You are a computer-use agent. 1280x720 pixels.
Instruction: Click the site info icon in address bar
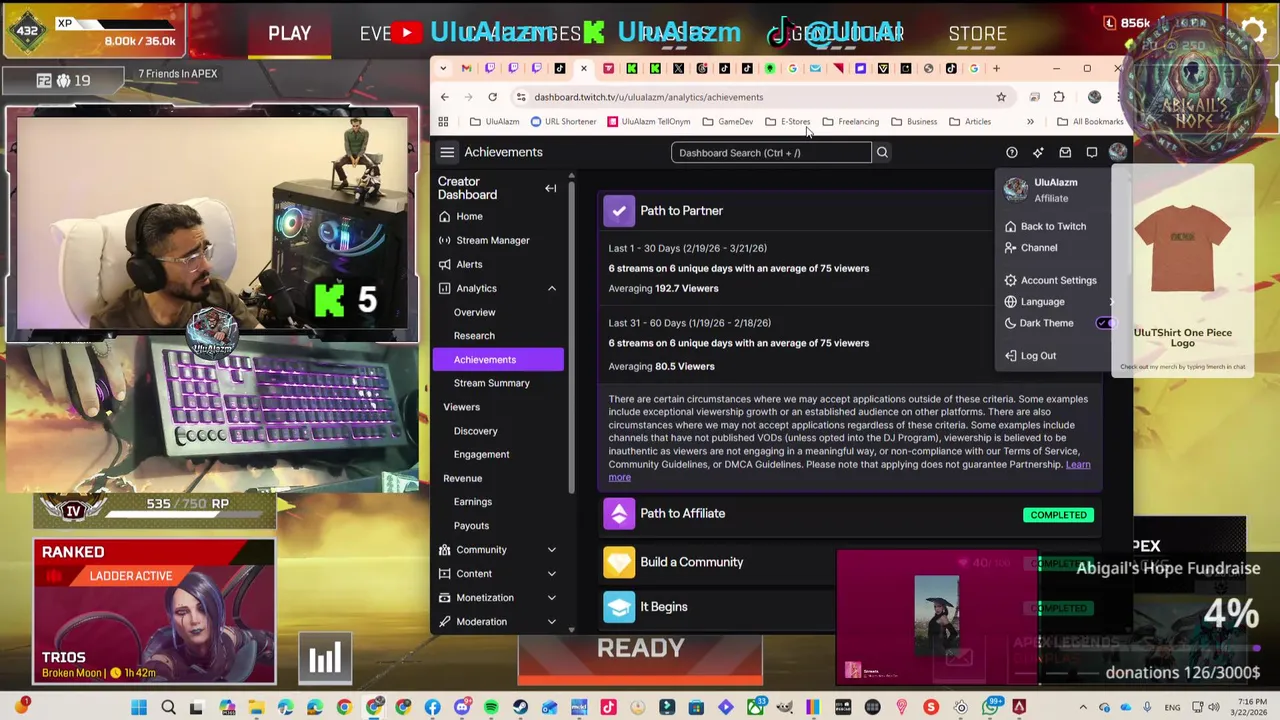click(521, 97)
